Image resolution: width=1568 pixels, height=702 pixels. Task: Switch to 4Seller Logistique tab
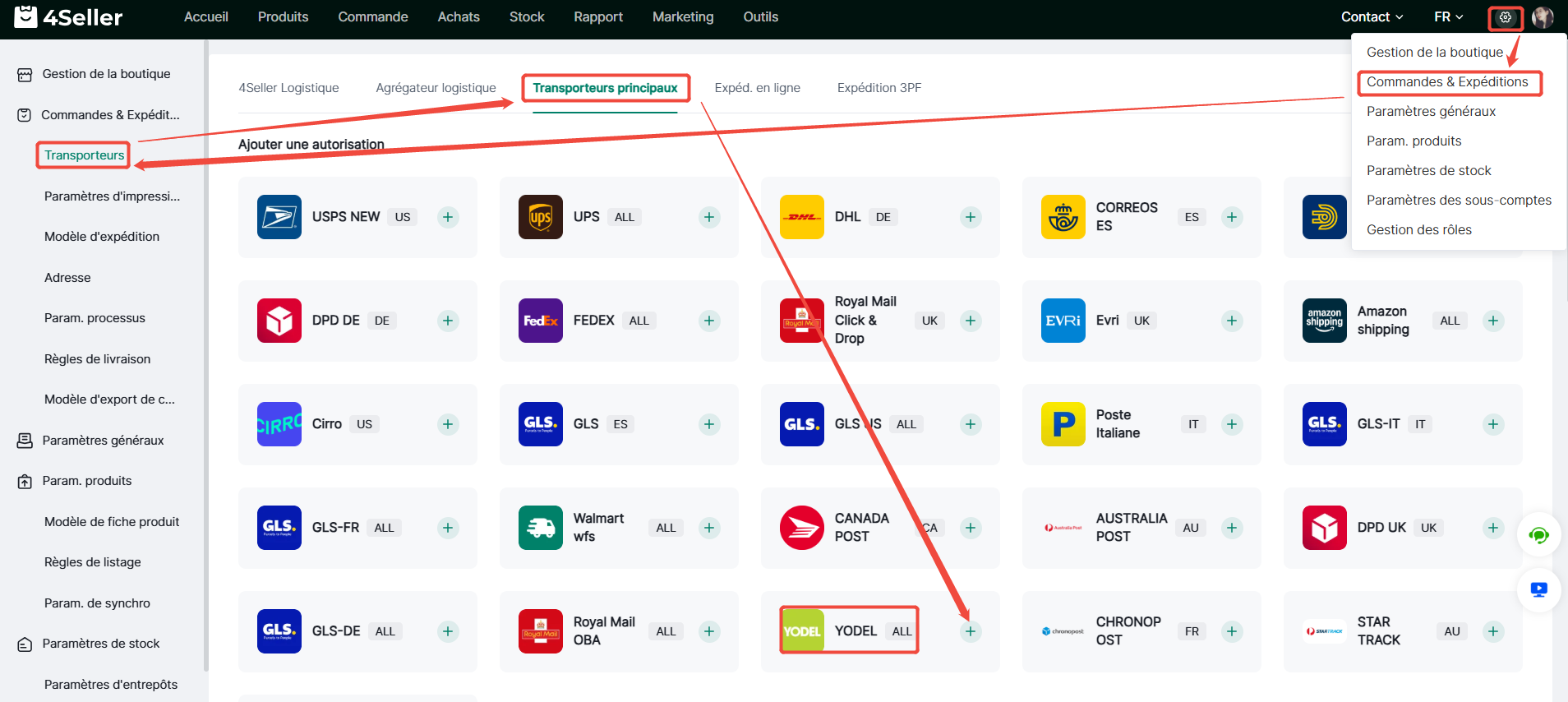tap(288, 88)
